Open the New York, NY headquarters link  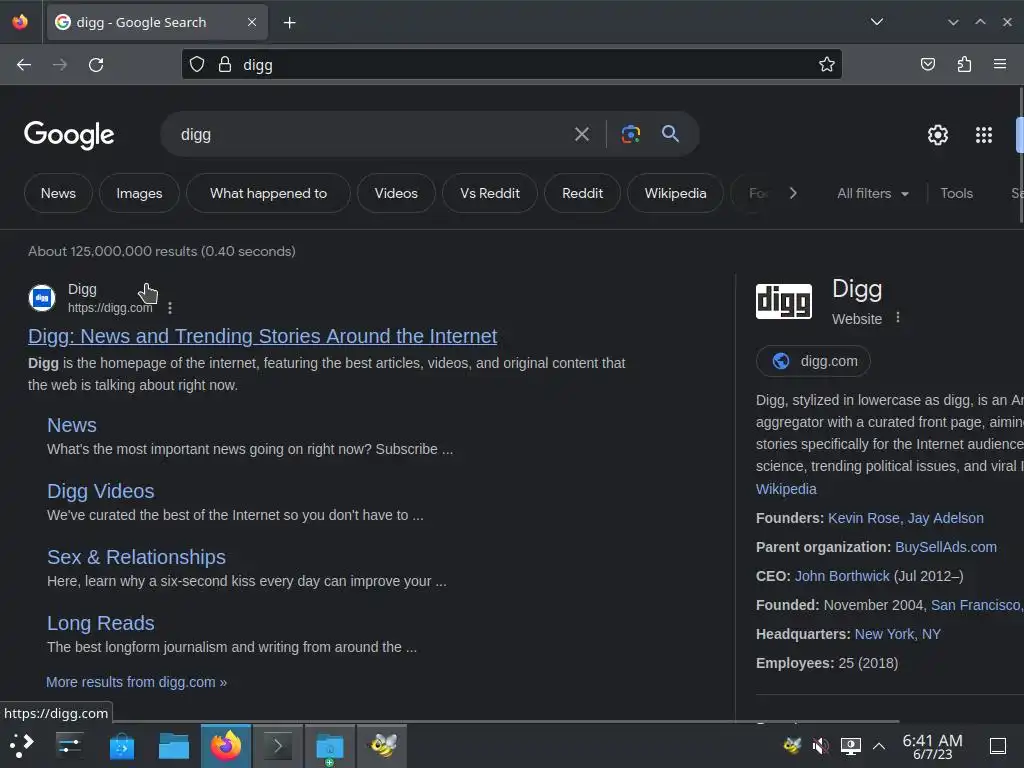point(897,634)
